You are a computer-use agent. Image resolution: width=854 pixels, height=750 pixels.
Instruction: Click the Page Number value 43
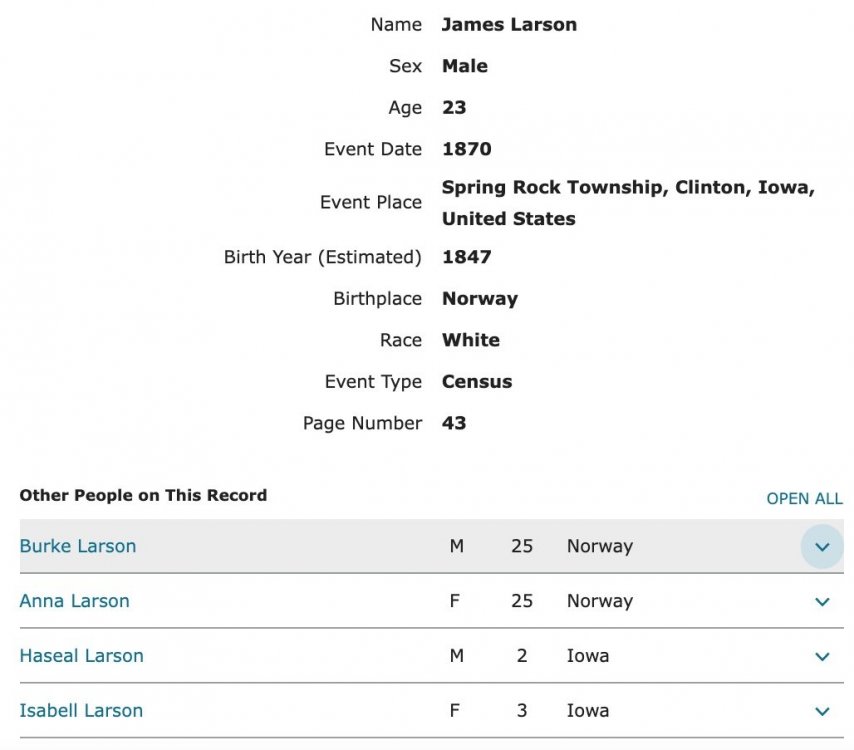(x=454, y=423)
